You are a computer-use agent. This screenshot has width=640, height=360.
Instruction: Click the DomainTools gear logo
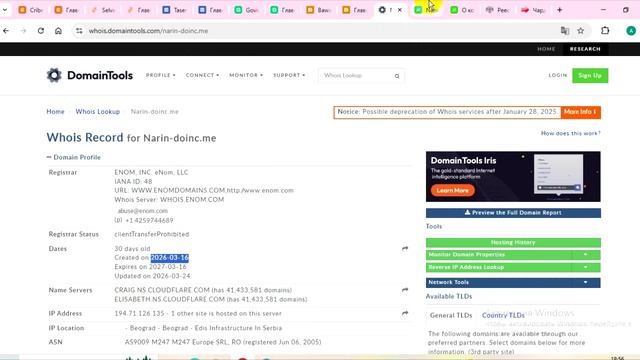pos(54,75)
